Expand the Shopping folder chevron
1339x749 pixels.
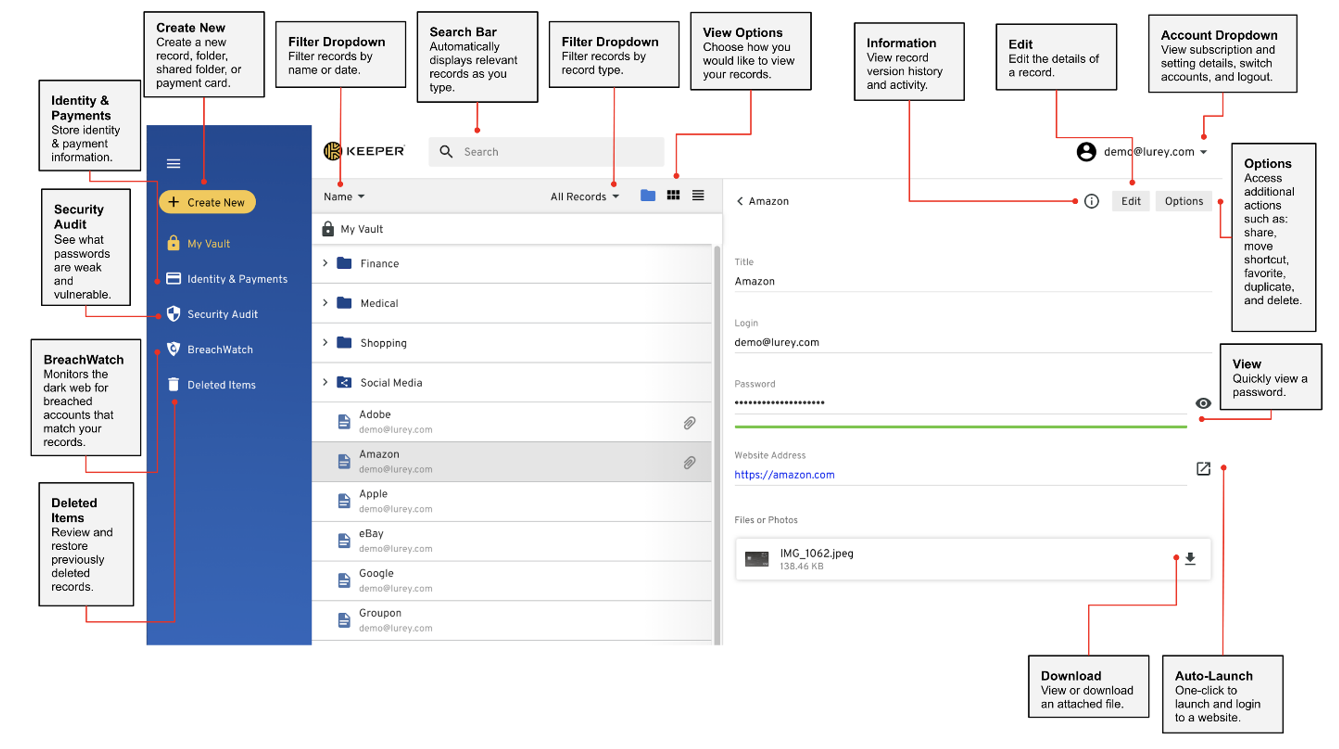click(325, 342)
